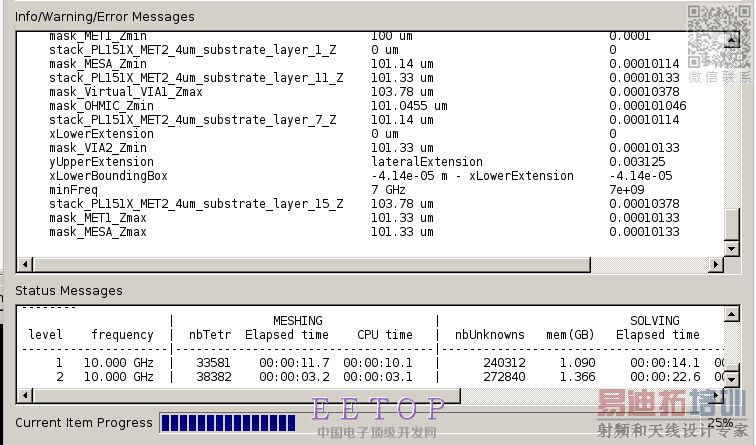Screen dimensions: 756x445
Task: Click the xLowerBoundingBox variable name
Action: (x=108, y=176)
